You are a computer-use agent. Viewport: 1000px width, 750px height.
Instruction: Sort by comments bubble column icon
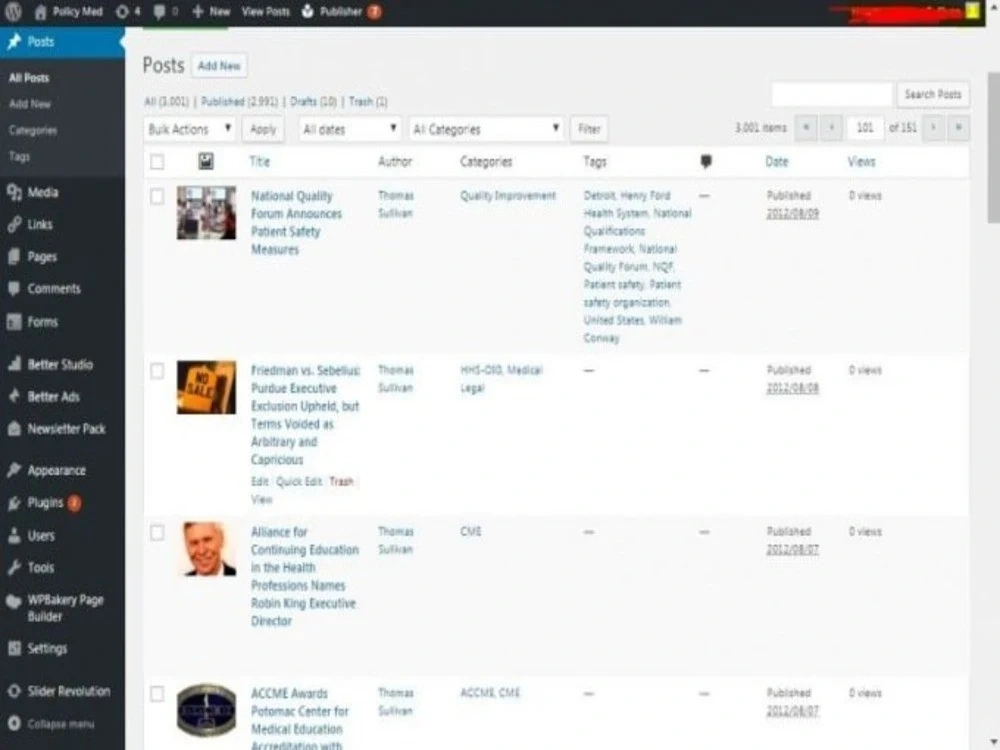tap(705, 161)
